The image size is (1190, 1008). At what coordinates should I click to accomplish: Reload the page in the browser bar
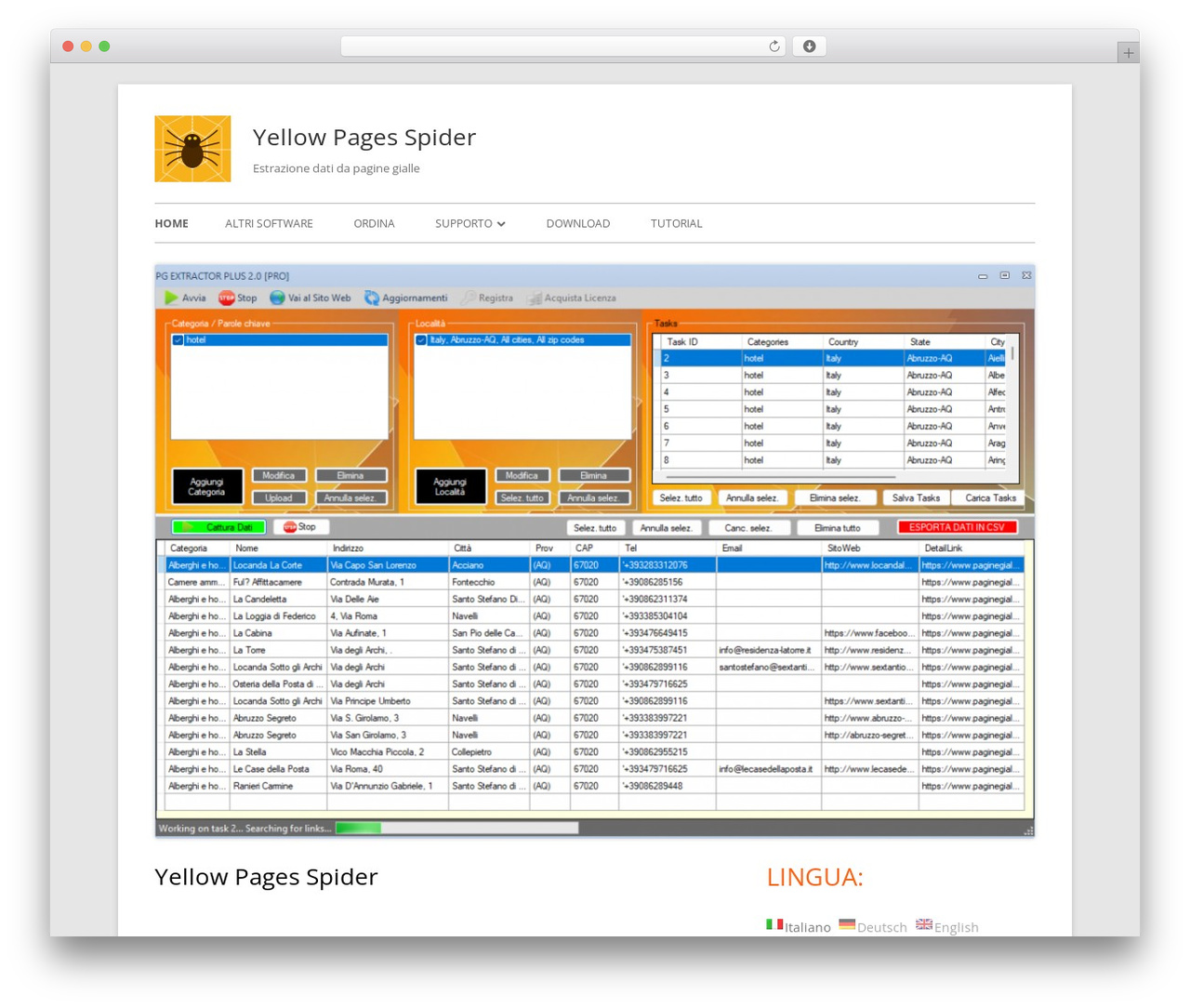[x=774, y=46]
